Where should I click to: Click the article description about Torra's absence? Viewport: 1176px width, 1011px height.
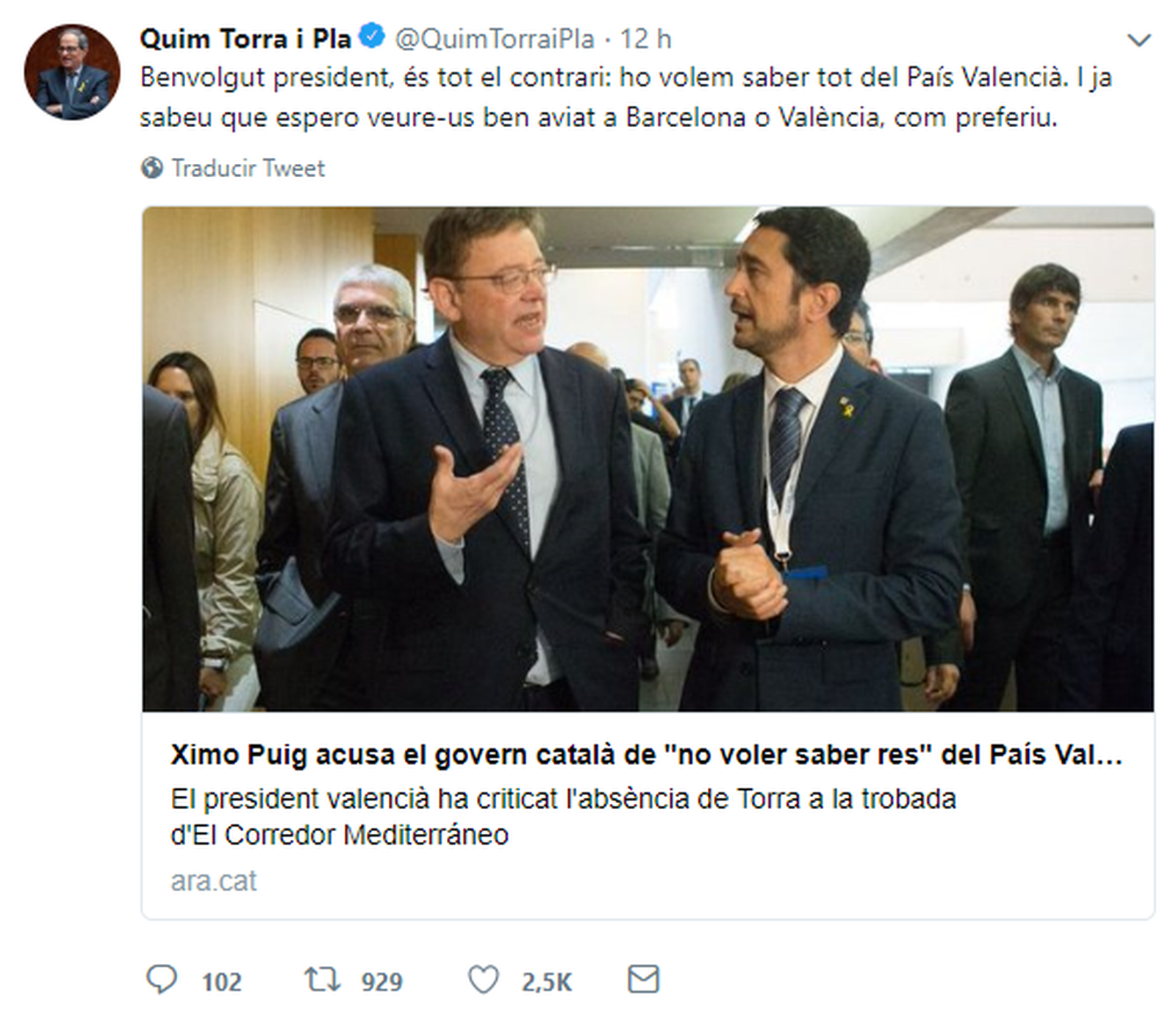pyautogui.click(x=563, y=816)
